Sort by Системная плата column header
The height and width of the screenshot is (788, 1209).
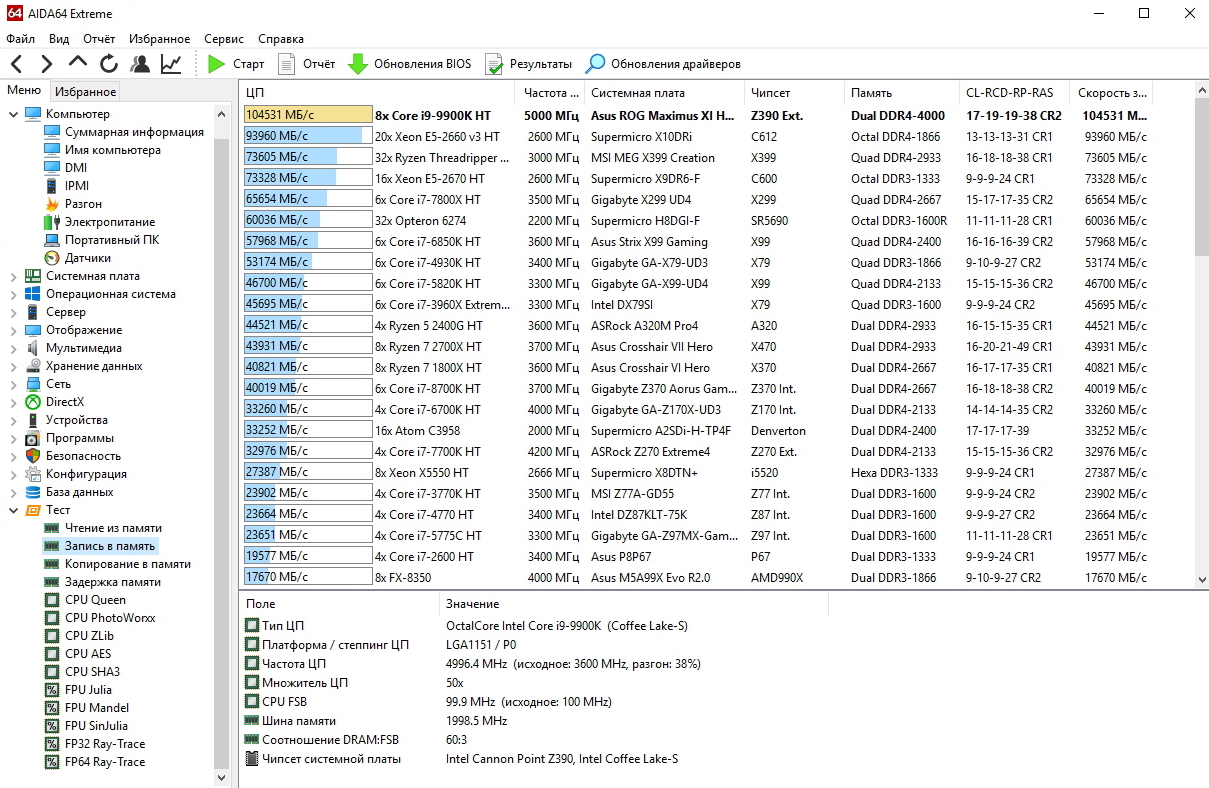pos(664,93)
